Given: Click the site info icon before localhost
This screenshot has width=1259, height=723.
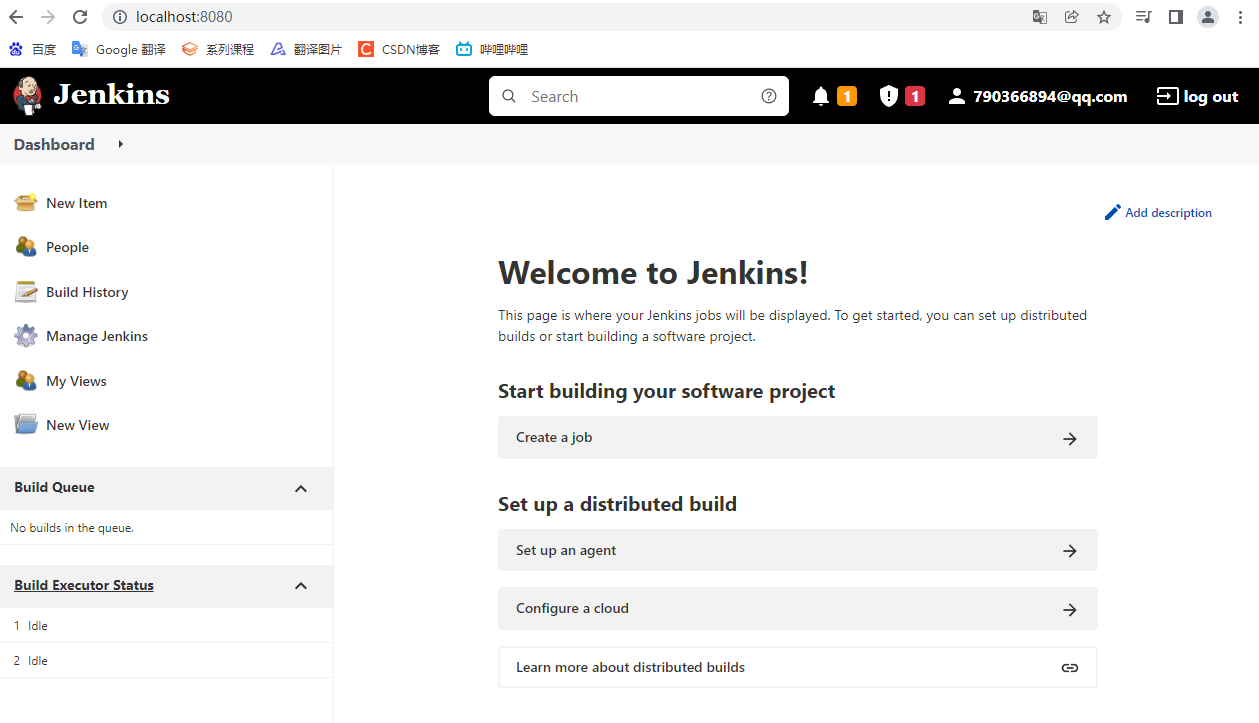Looking at the screenshot, I should click(x=119, y=17).
